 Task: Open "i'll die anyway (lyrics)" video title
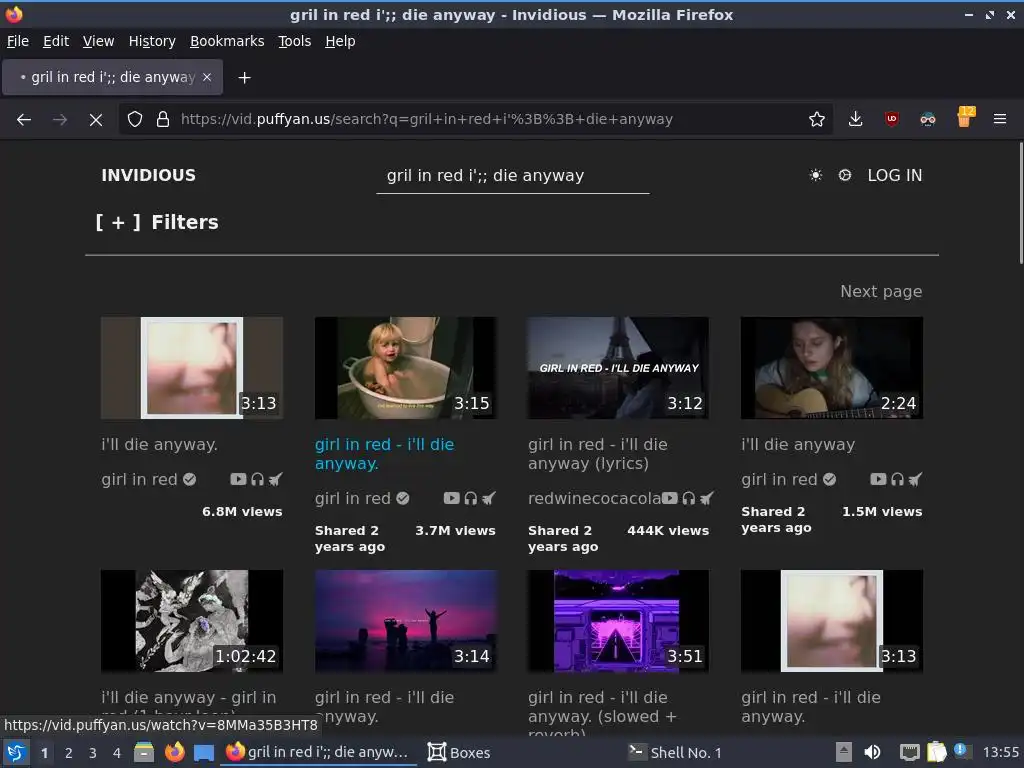[598, 454]
